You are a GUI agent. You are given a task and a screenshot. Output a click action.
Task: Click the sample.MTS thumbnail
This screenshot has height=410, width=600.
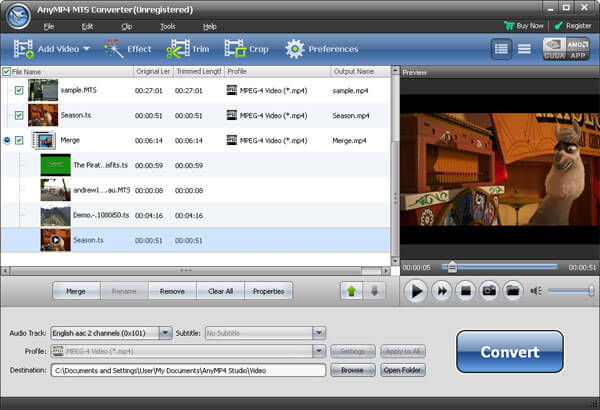click(43, 90)
